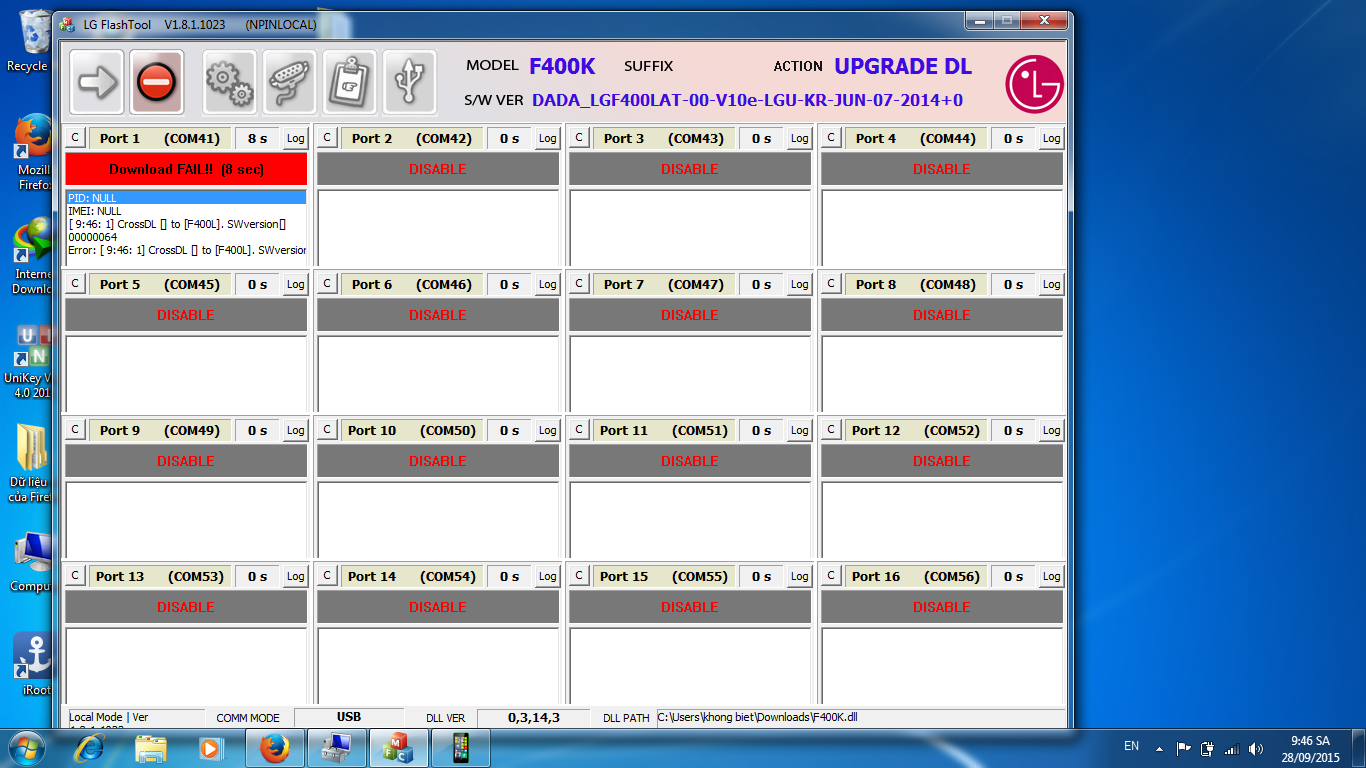Viewport: 1366px width, 768px height.
Task: Open the EN language indicator
Action: click(1132, 747)
